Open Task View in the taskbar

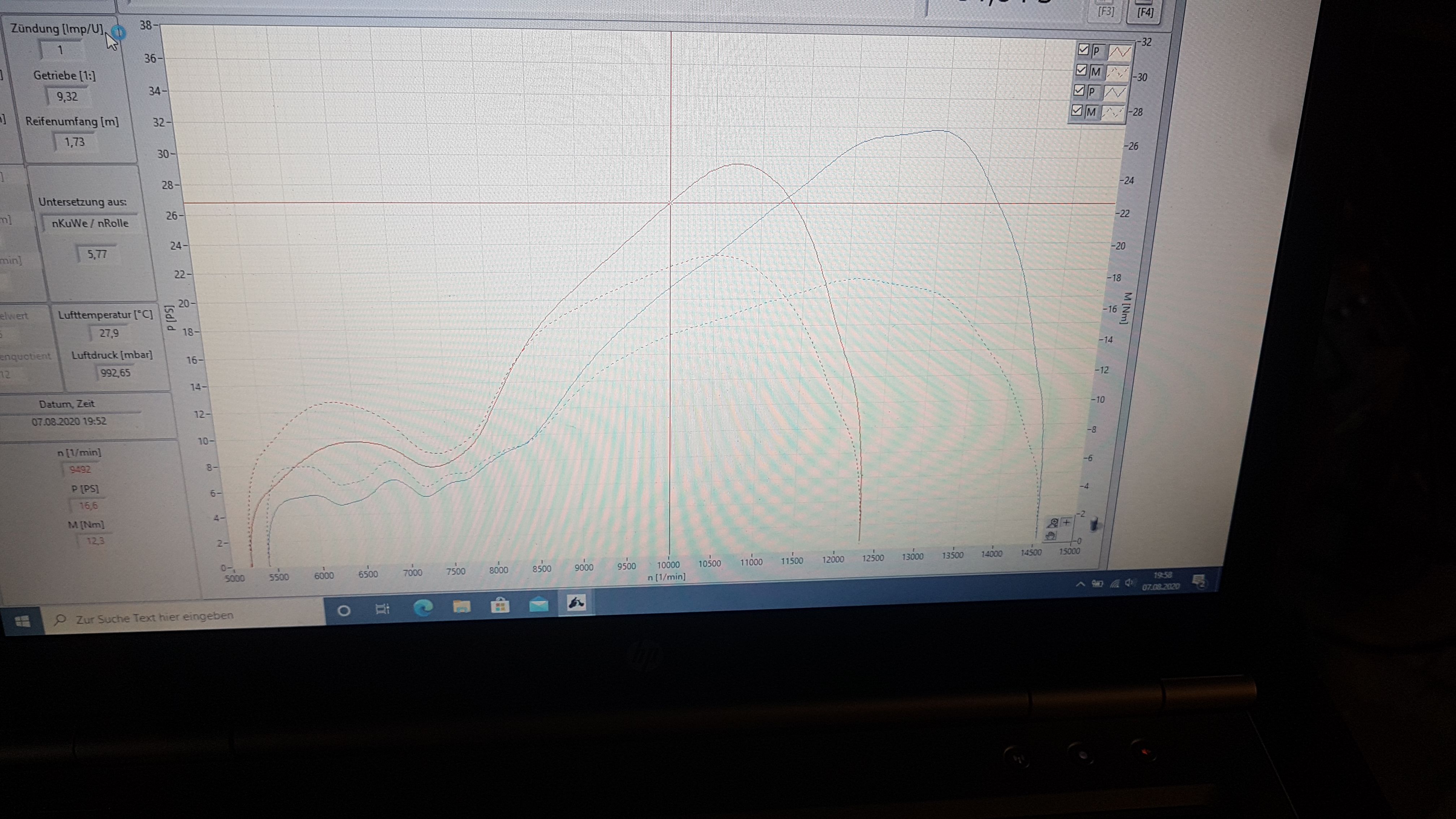tap(383, 609)
